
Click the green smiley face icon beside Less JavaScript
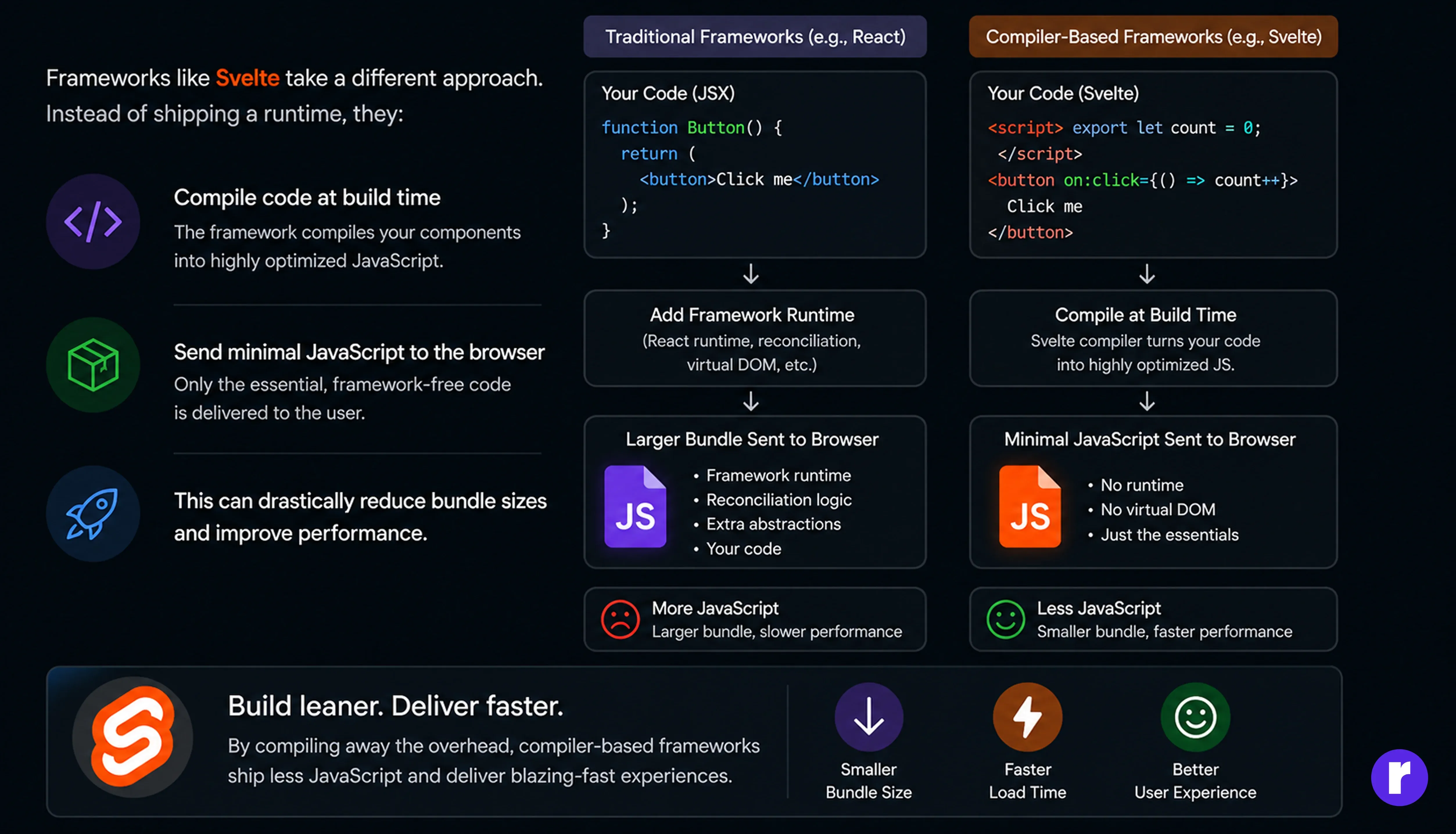coord(1006,619)
